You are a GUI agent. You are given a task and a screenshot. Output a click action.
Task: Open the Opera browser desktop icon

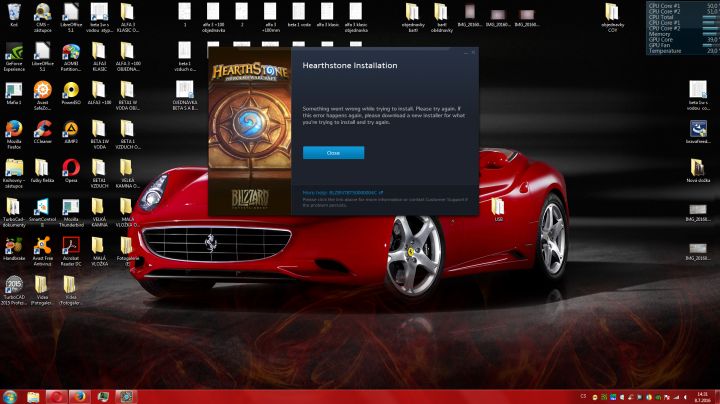71,171
